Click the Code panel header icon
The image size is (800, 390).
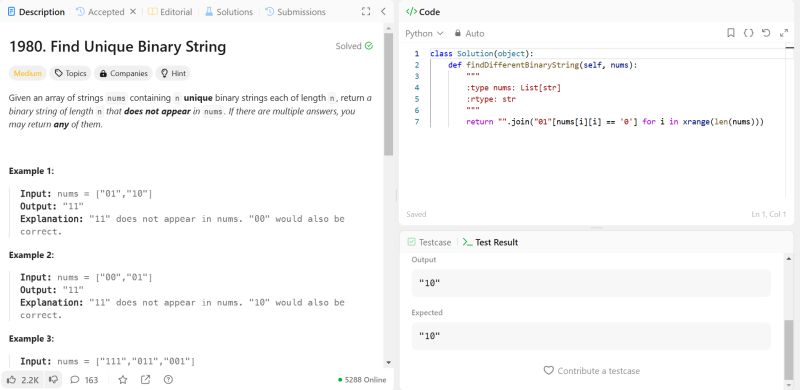point(411,12)
